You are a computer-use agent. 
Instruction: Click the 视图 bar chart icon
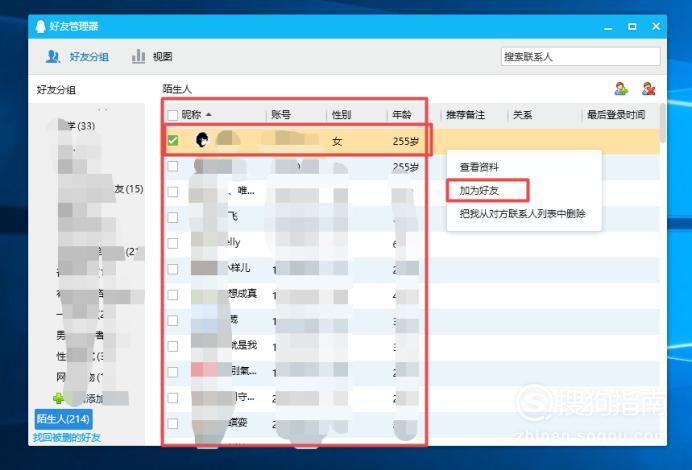(x=138, y=56)
